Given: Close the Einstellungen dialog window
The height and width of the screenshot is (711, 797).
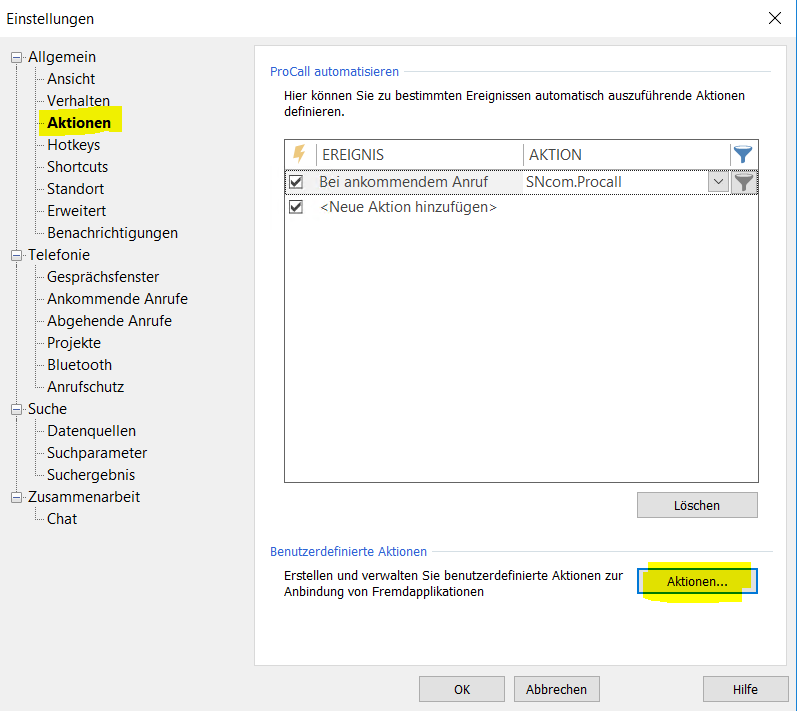Looking at the screenshot, I should [773, 18].
